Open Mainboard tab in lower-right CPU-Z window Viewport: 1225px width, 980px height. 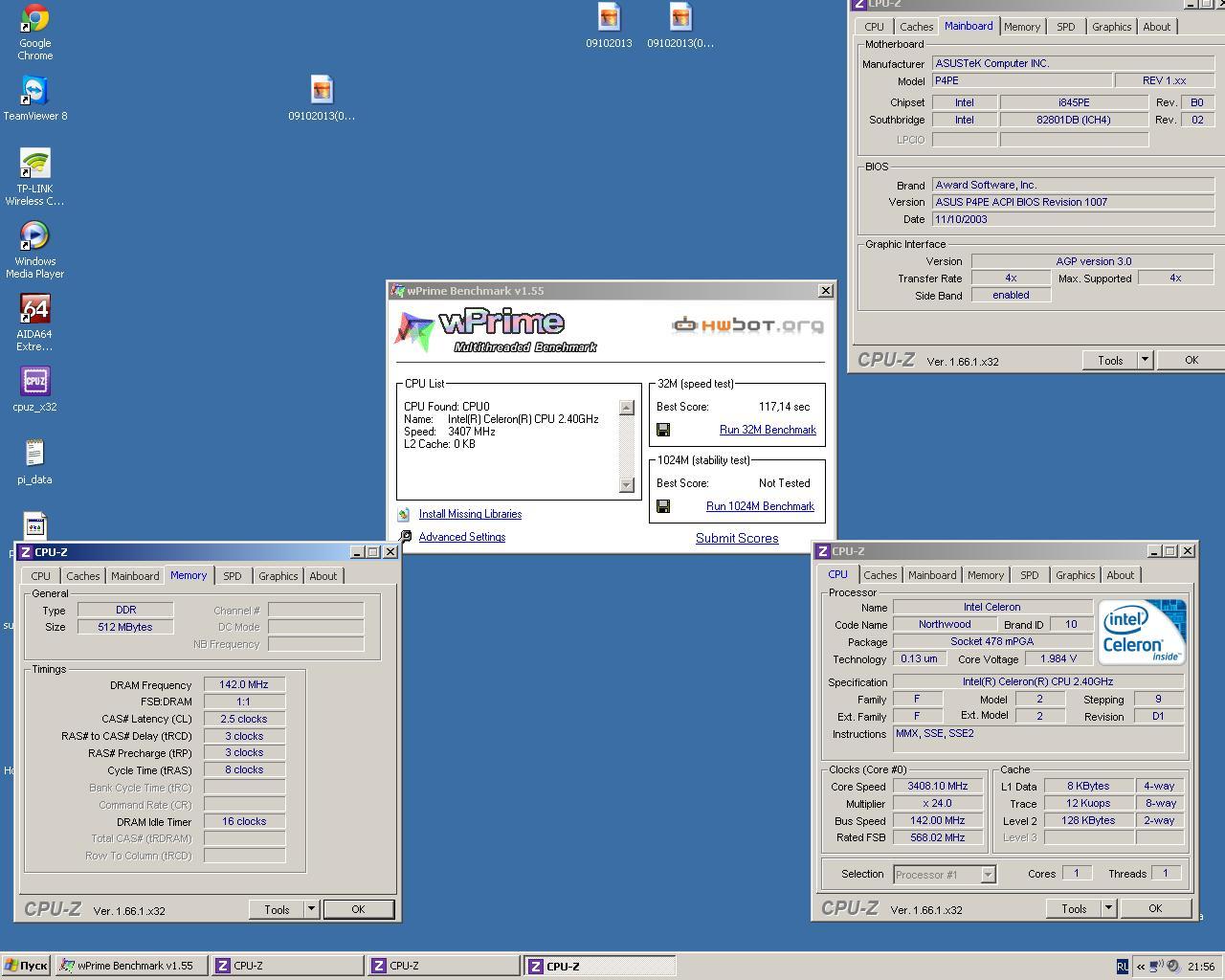coord(932,575)
